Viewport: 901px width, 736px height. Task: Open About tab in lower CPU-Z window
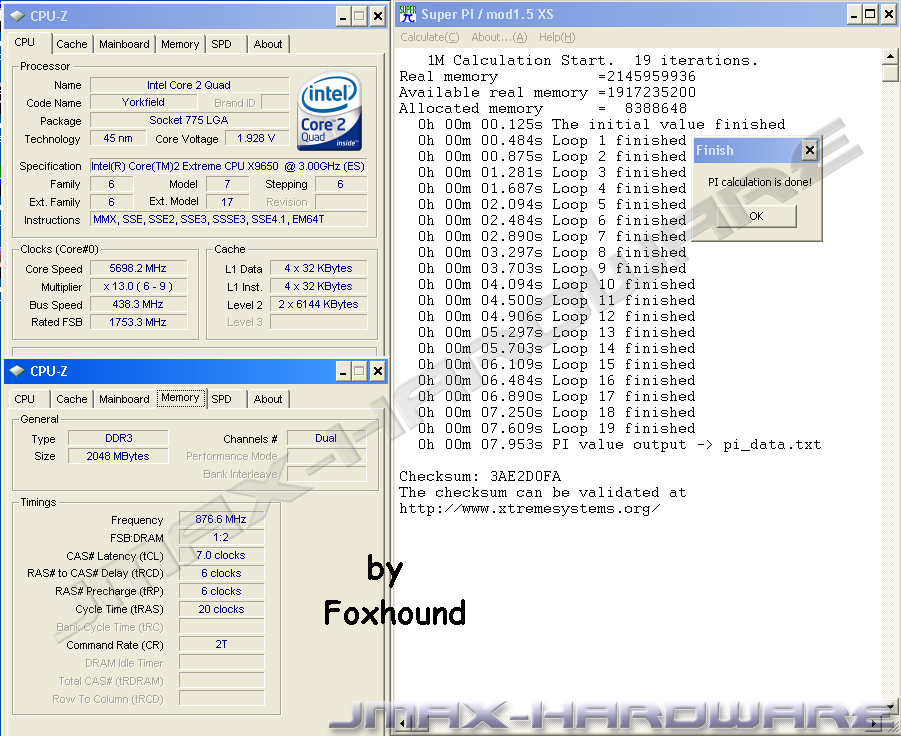point(268,399)
